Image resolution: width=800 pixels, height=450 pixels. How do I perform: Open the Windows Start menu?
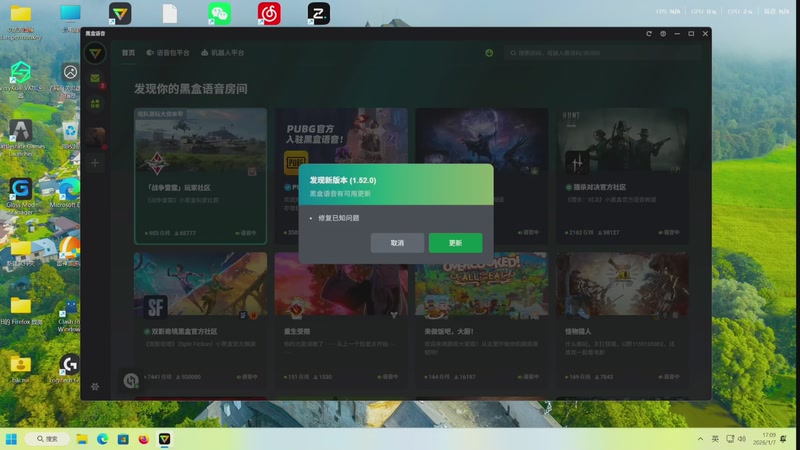click(11, 439)
